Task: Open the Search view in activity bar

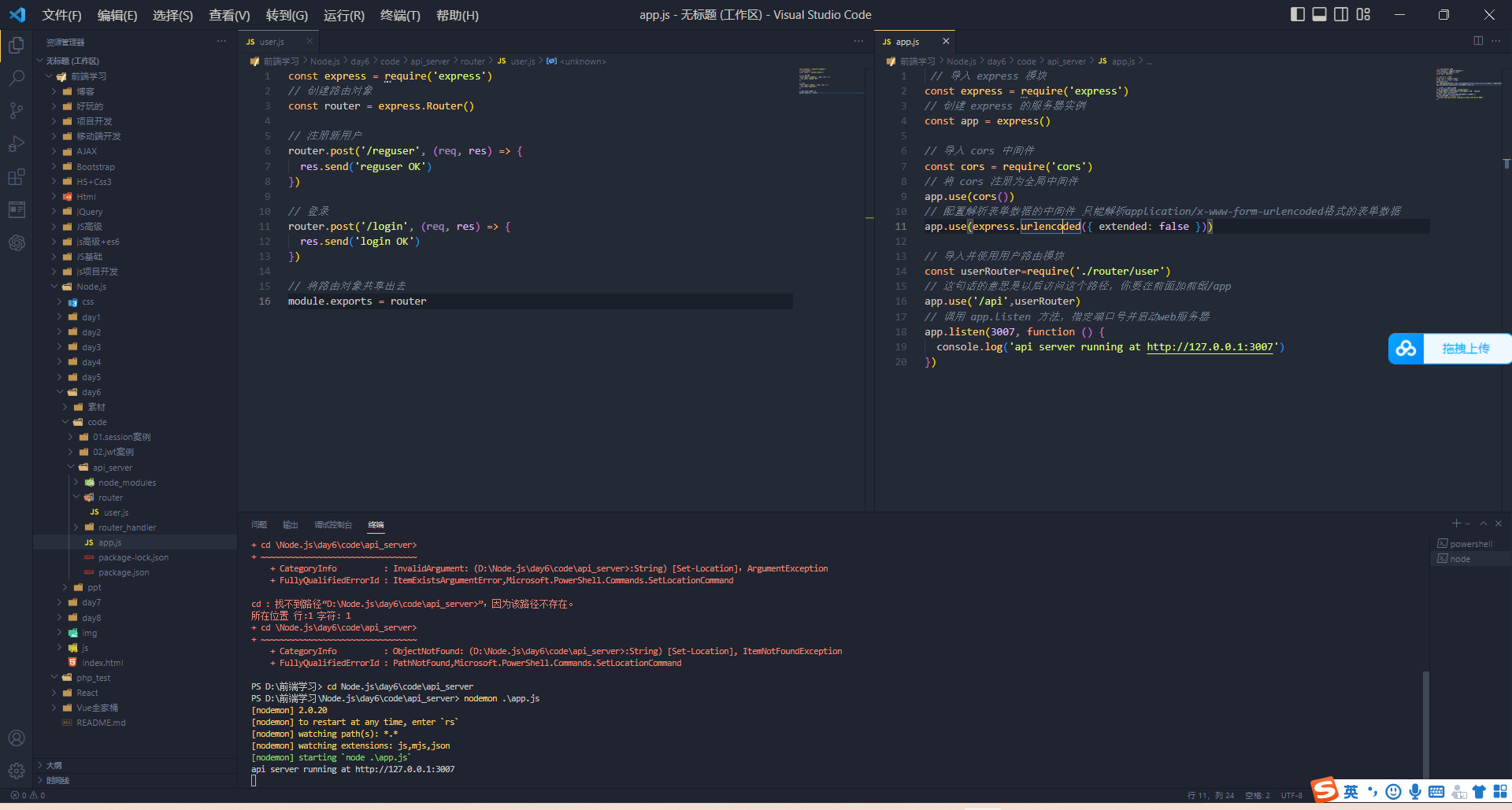Action: pyautogui.click(x=17, y=78)
